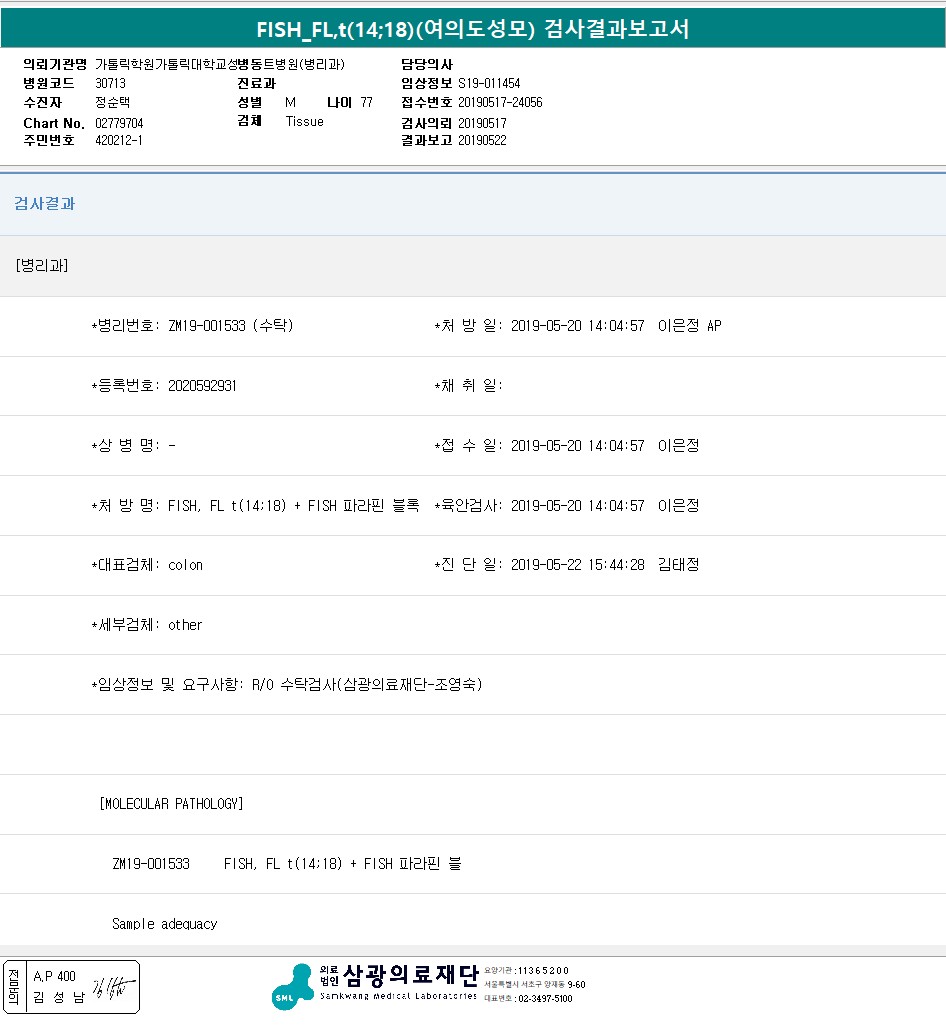Click the report title banner text
946x1025 pixels.
pos(472,29)
